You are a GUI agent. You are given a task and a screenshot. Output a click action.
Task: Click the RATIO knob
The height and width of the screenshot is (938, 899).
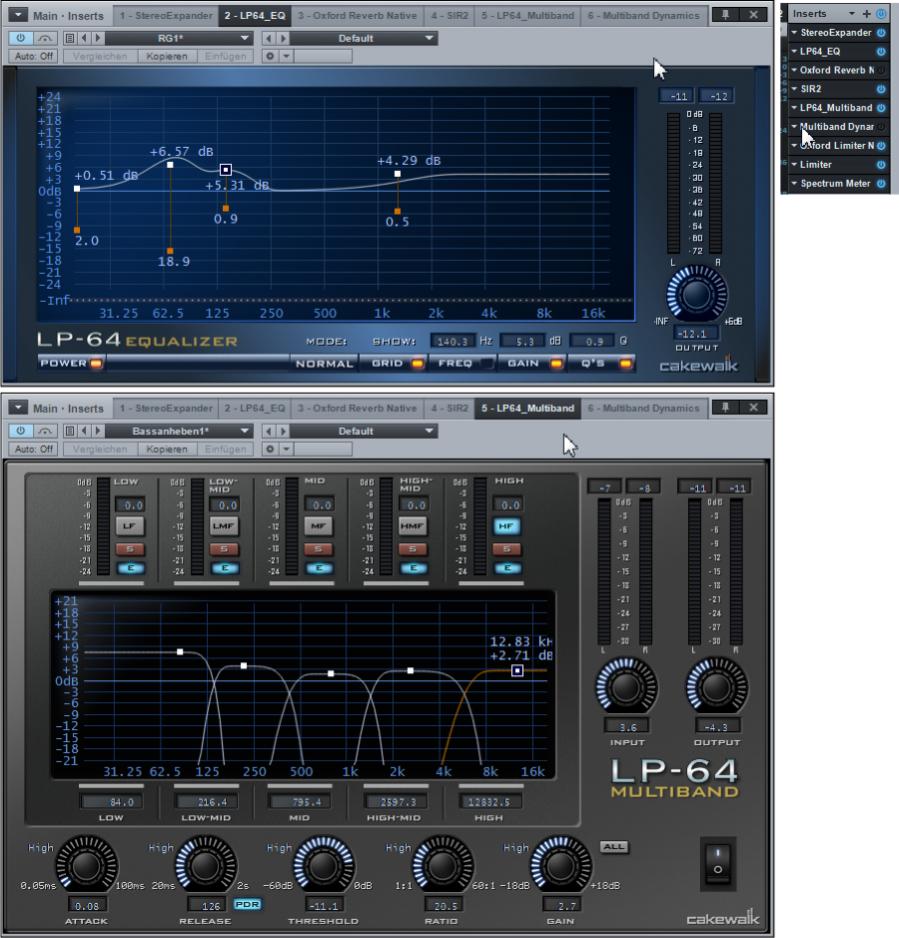pyautogui.click(x=442, y=866)
